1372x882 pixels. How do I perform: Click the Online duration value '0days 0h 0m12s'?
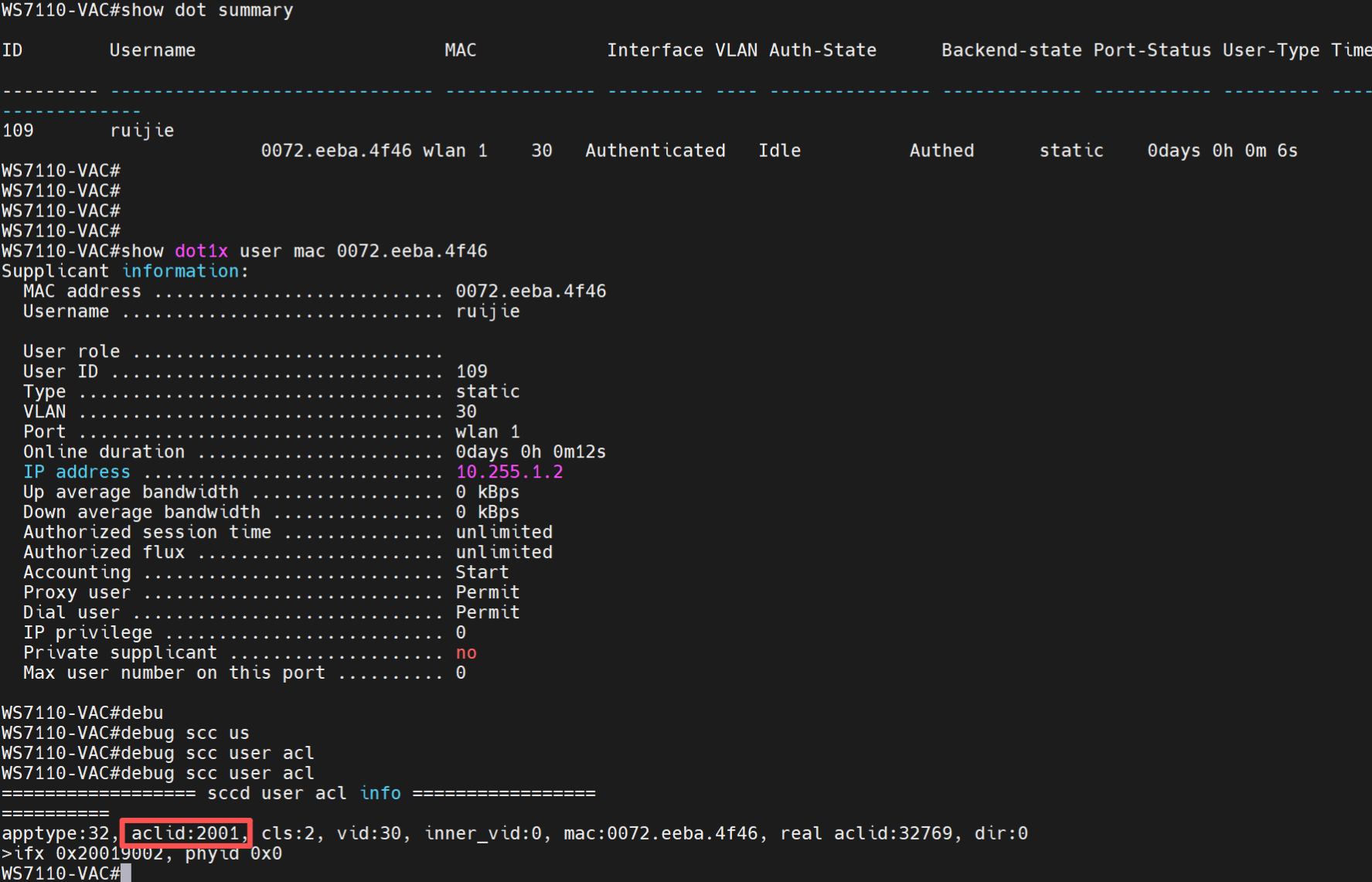(x=530, y=451)
